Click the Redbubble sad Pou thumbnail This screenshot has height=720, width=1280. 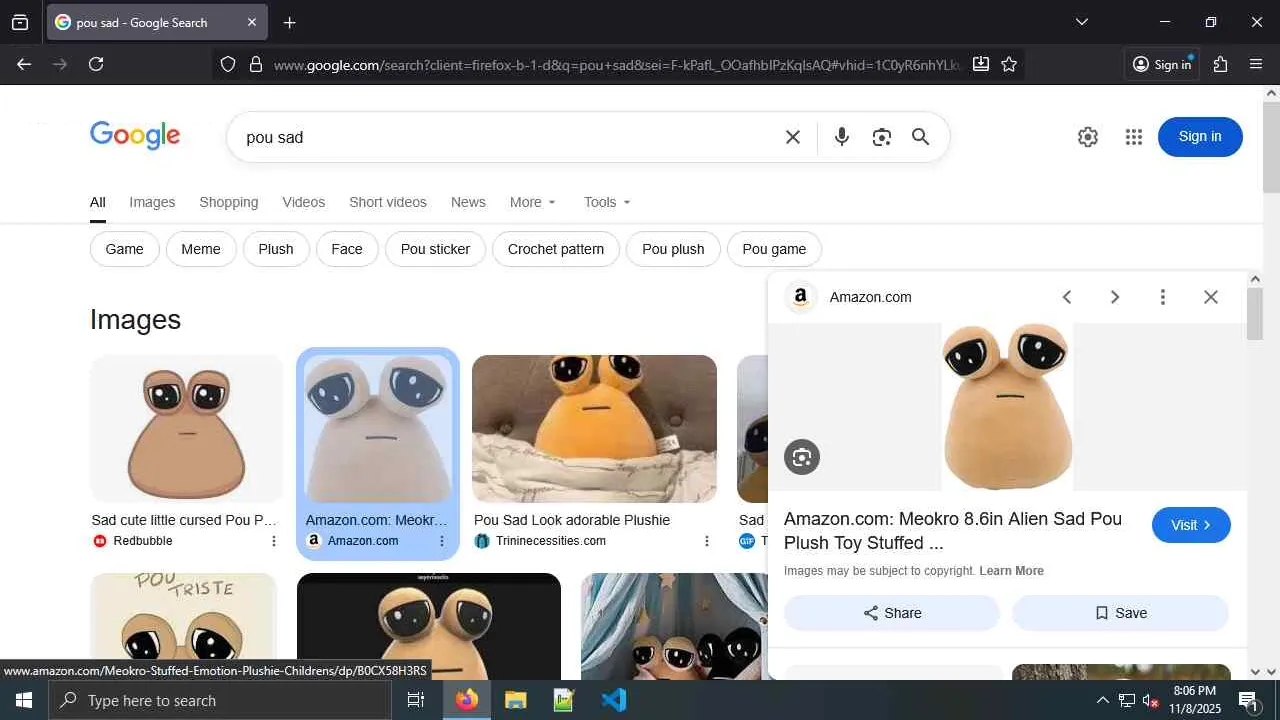187,429
